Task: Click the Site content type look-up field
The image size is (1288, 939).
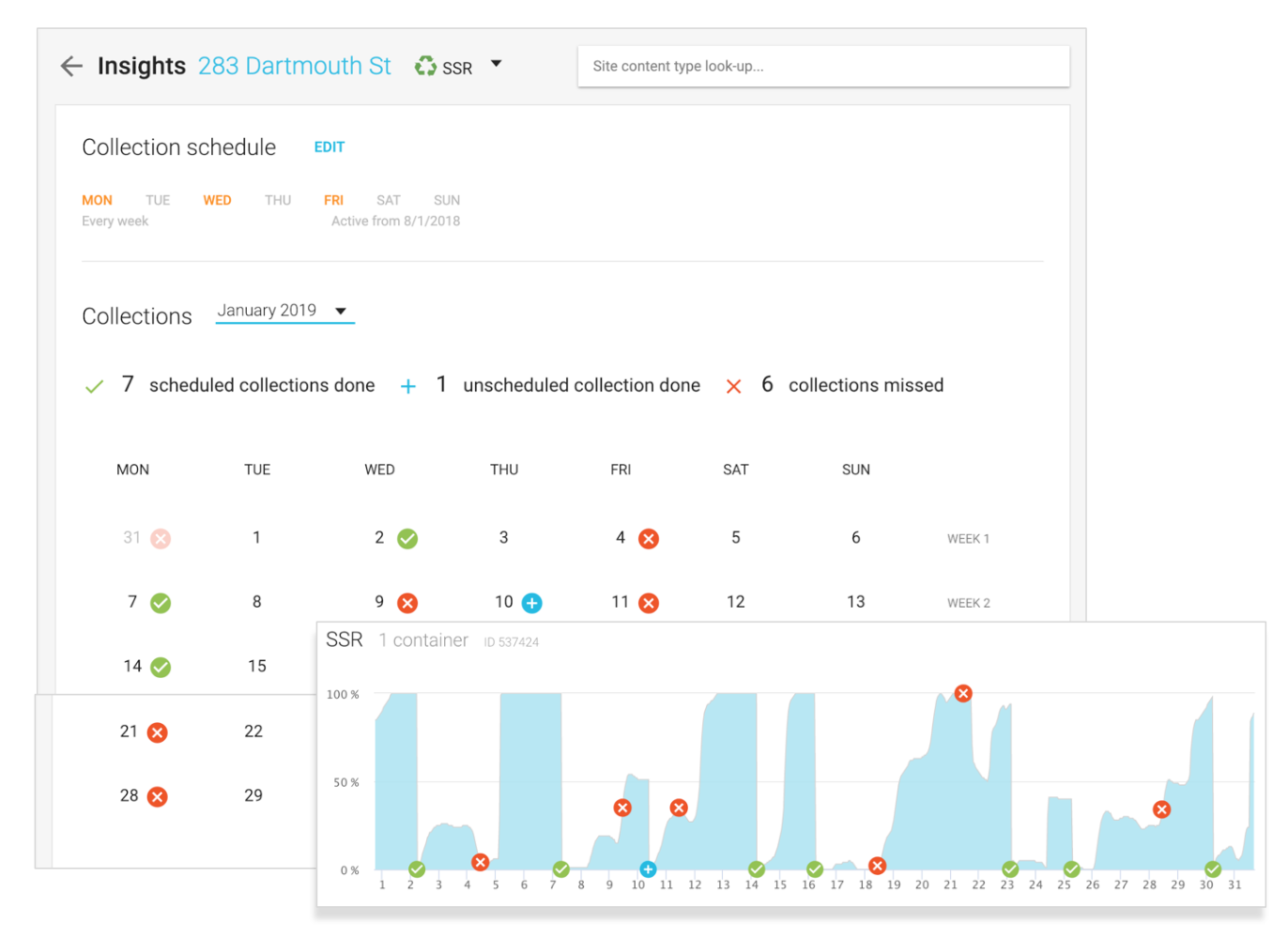Action: tap(823, 67)
